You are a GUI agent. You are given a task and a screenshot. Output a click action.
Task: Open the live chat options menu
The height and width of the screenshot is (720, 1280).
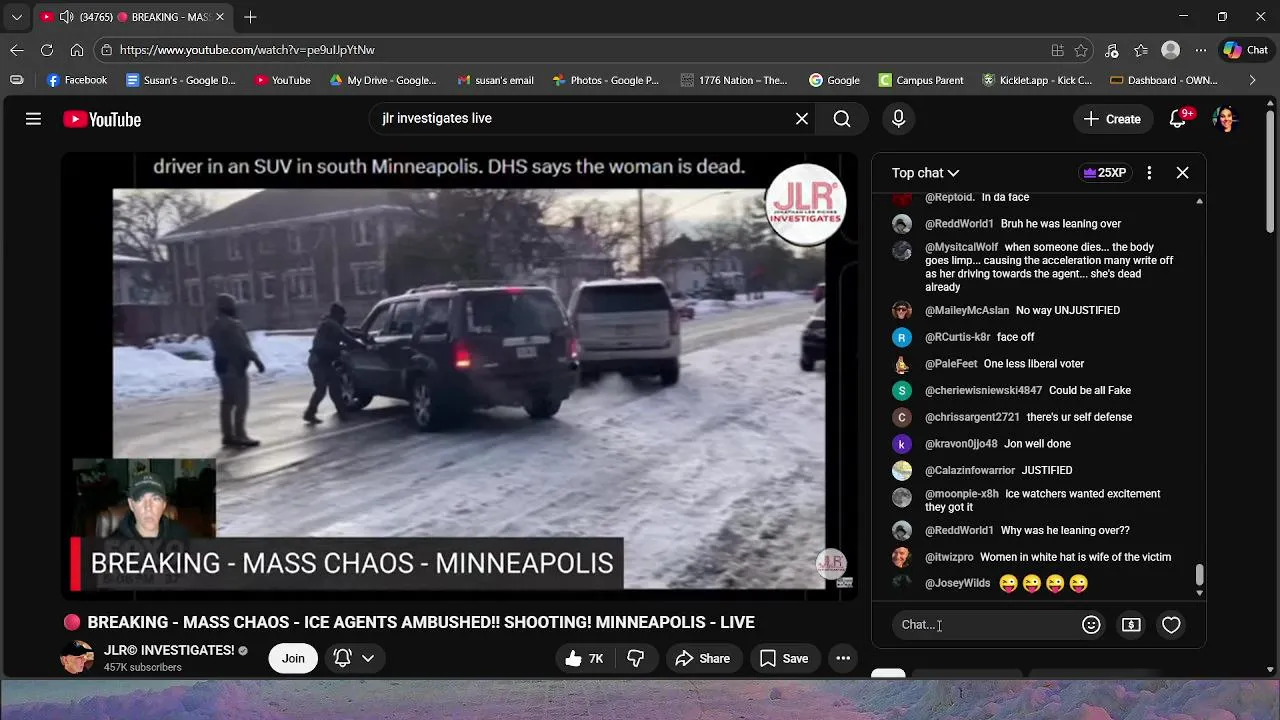(1149, 173)
